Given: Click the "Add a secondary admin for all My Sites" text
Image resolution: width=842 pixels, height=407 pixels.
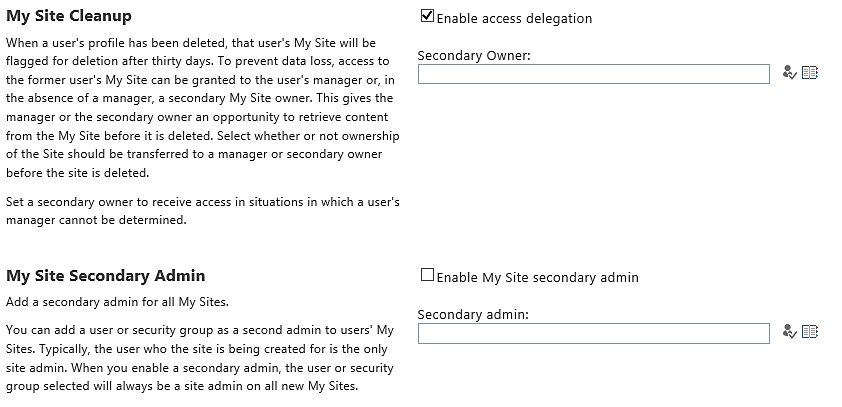Looking at the screenshot, I should click(119, 301).
